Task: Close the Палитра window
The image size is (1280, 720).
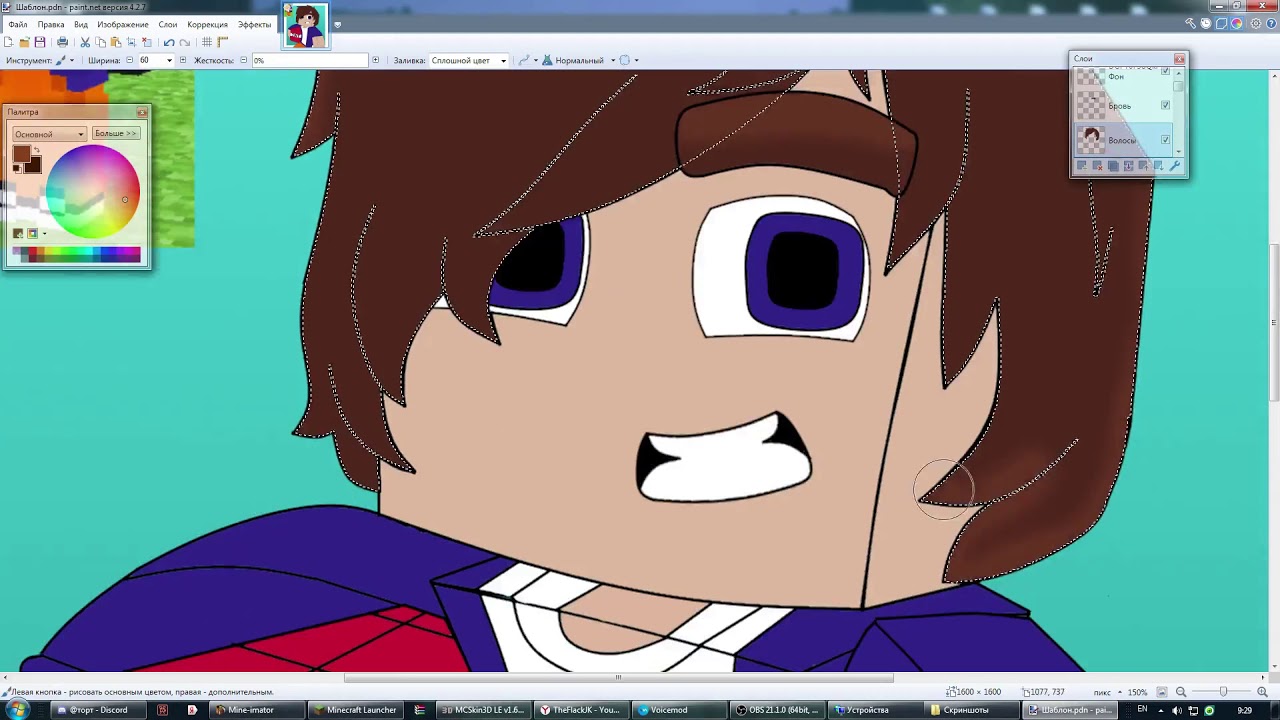Action: point(142,112)
